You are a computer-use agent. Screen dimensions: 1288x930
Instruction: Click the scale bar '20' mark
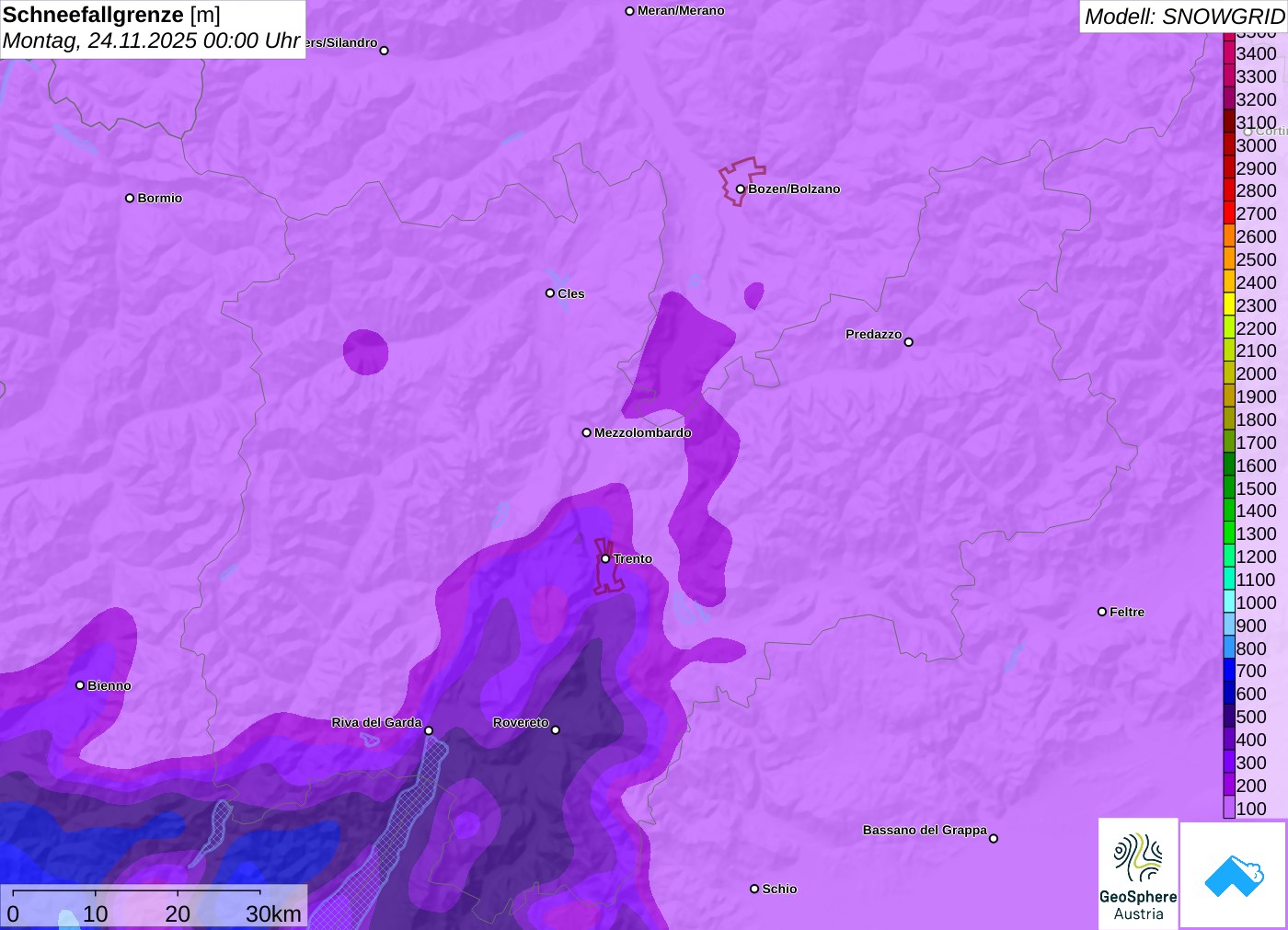(178, 913)
